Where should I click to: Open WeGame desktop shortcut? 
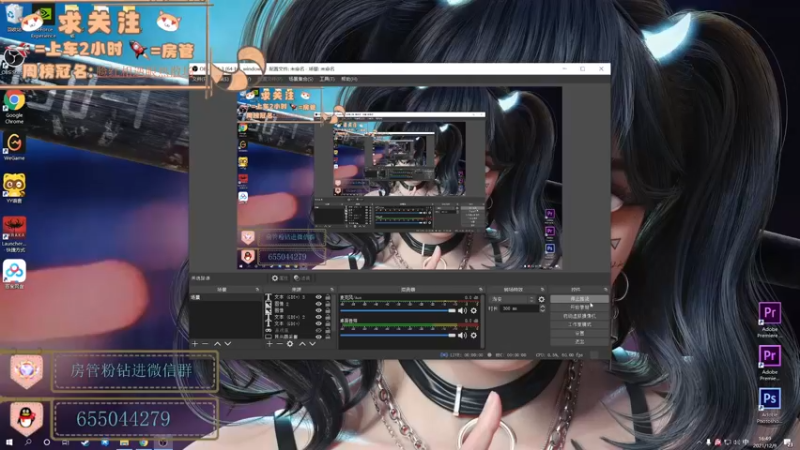click(14, 146)
